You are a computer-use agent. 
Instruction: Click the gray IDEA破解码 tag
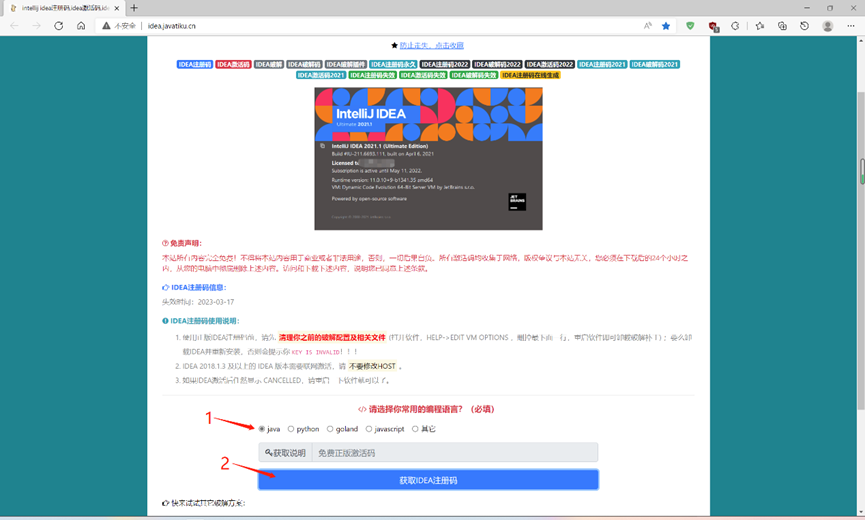point(305,65)
